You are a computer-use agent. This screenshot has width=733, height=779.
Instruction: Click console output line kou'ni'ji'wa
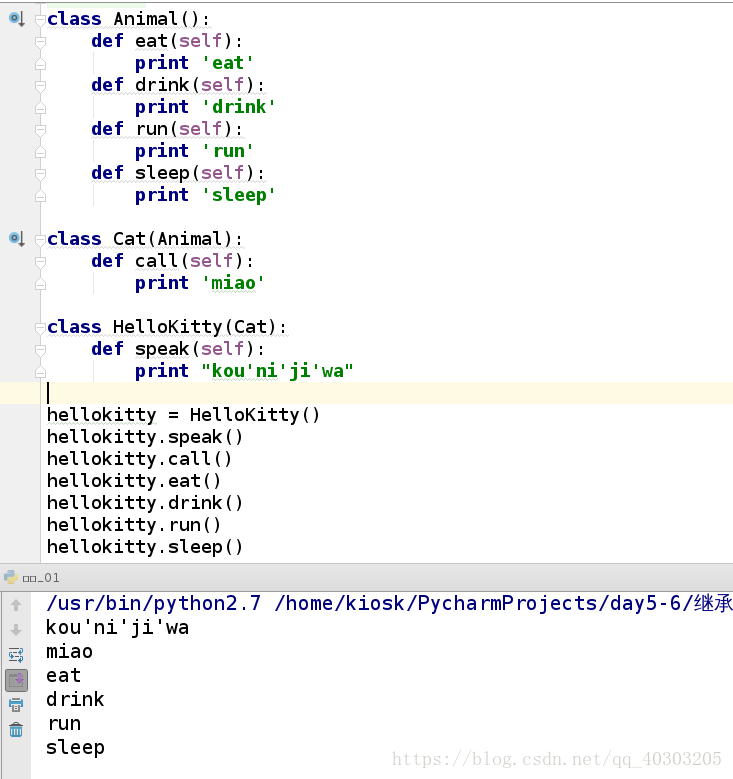tap(117, 627)
